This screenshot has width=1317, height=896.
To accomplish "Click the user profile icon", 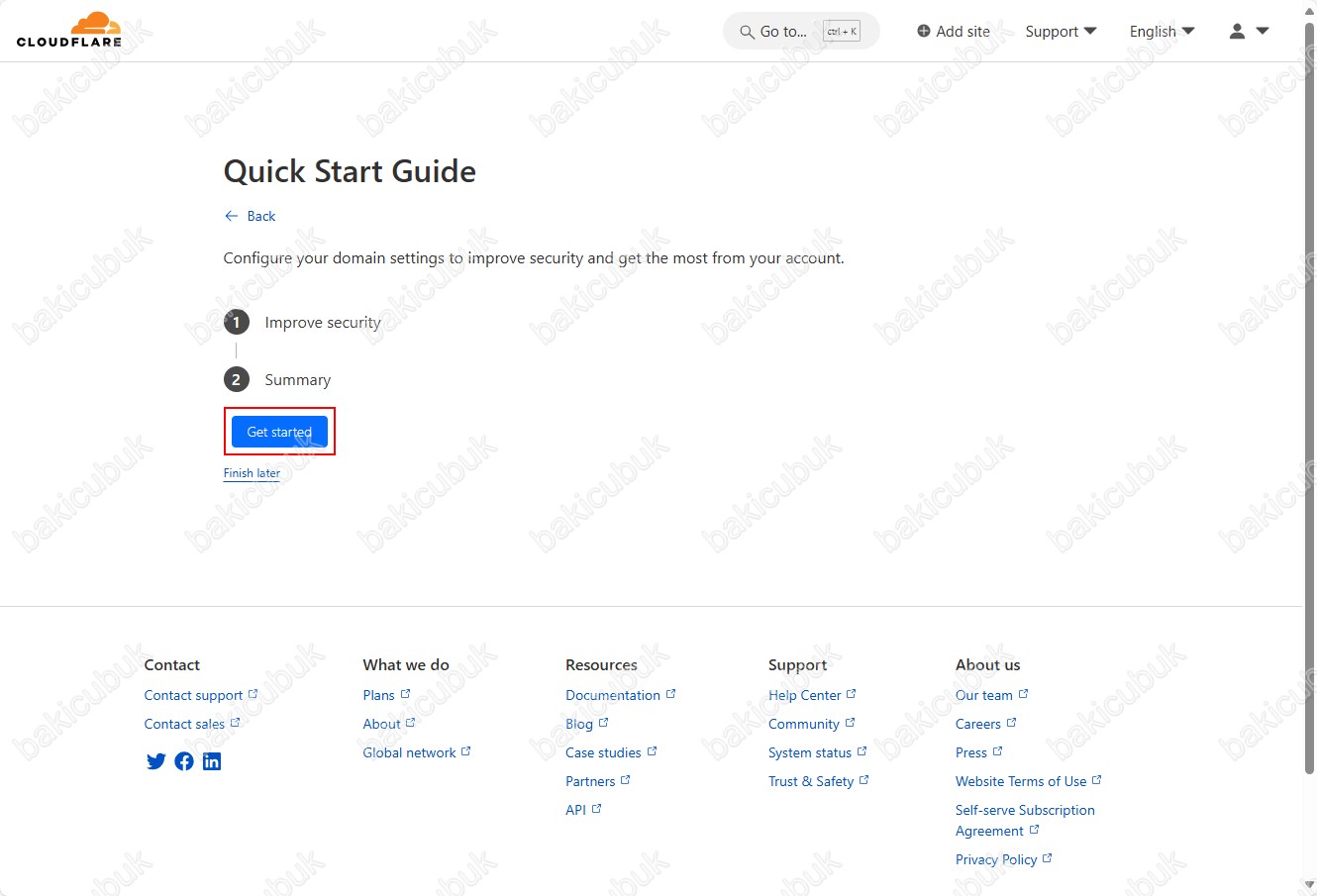I will point(1237,32).
